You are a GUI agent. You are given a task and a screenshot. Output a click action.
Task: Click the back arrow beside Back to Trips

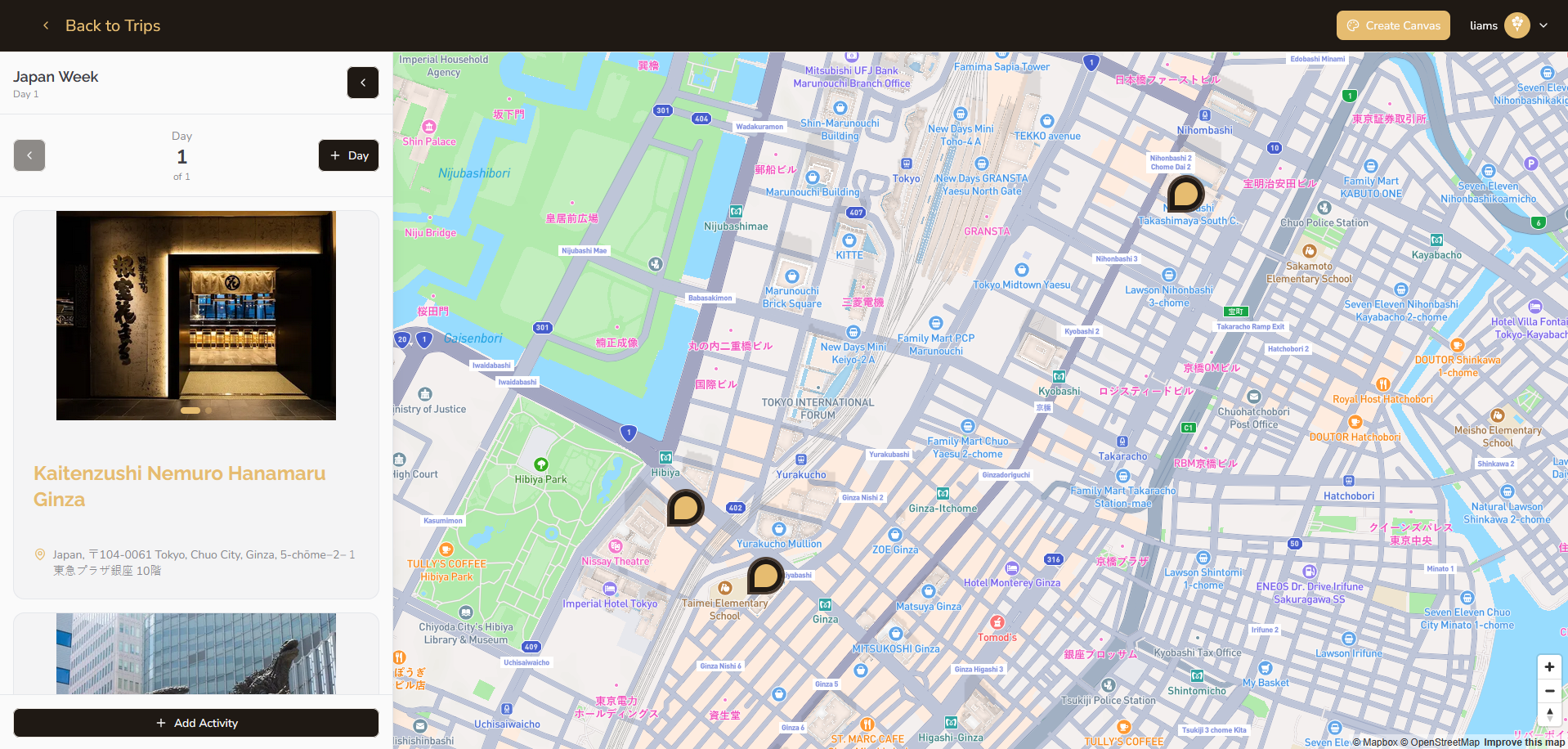(x=46, y=25)
